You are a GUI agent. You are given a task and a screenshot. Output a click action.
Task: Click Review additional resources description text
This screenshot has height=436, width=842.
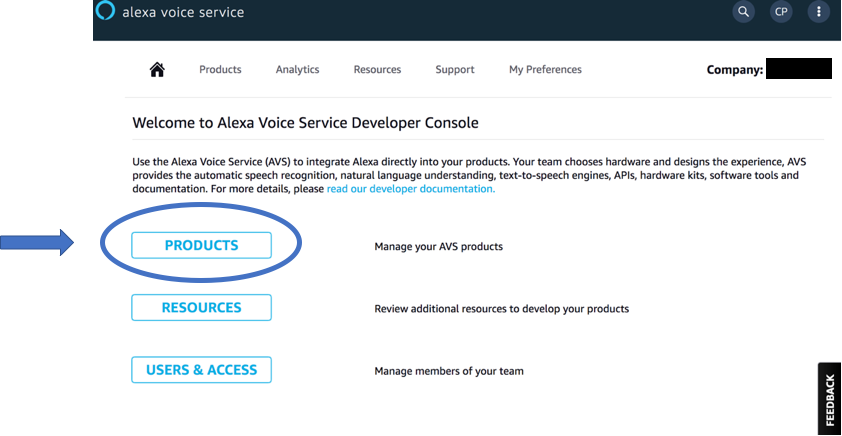coord(502,309)
